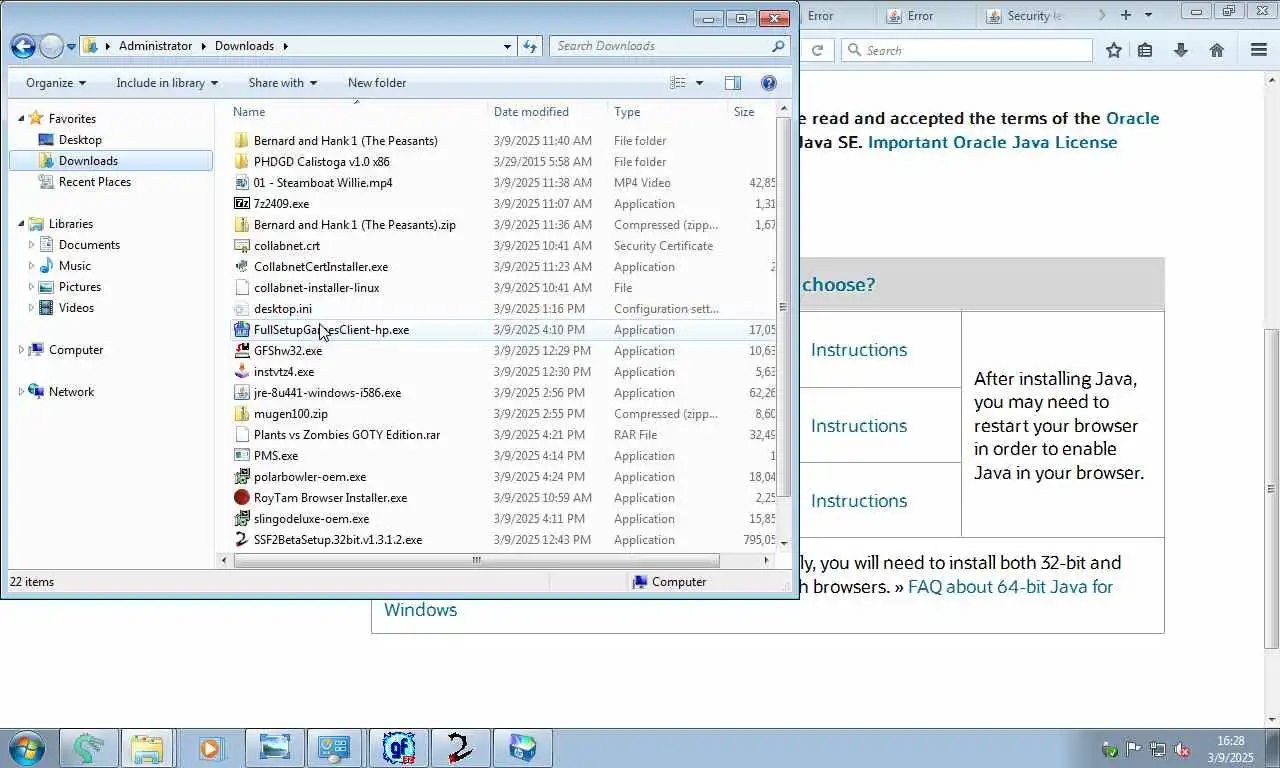Select the mugen100.zip file
Image resolution: width=1280 pixels, height=768 pixels.
coord(291,414)
